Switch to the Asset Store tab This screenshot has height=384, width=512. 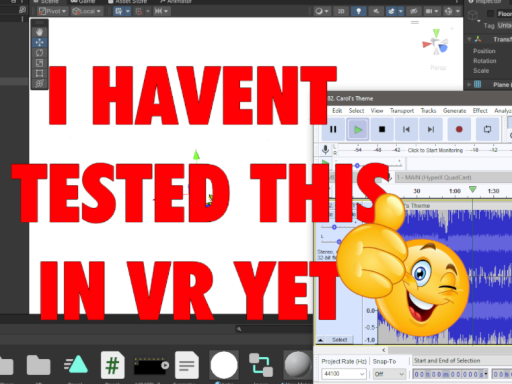point(127,1)
